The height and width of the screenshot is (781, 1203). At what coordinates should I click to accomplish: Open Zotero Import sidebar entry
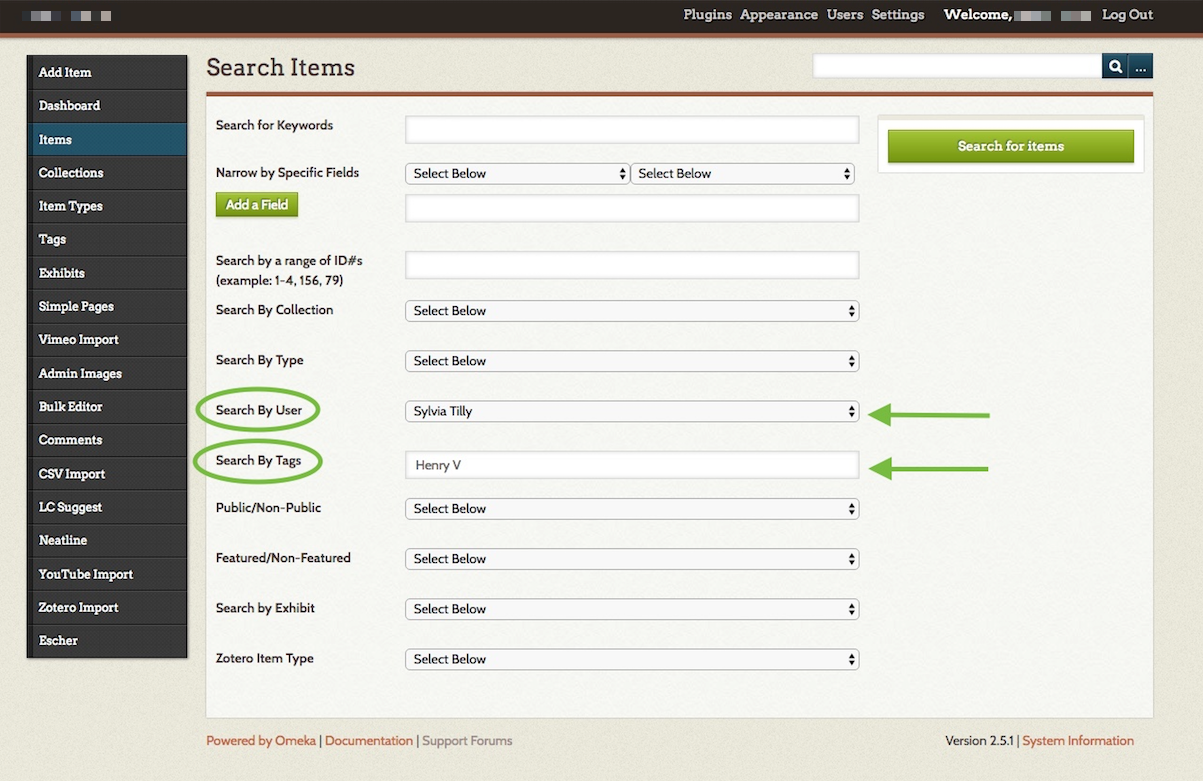point(107,607)
